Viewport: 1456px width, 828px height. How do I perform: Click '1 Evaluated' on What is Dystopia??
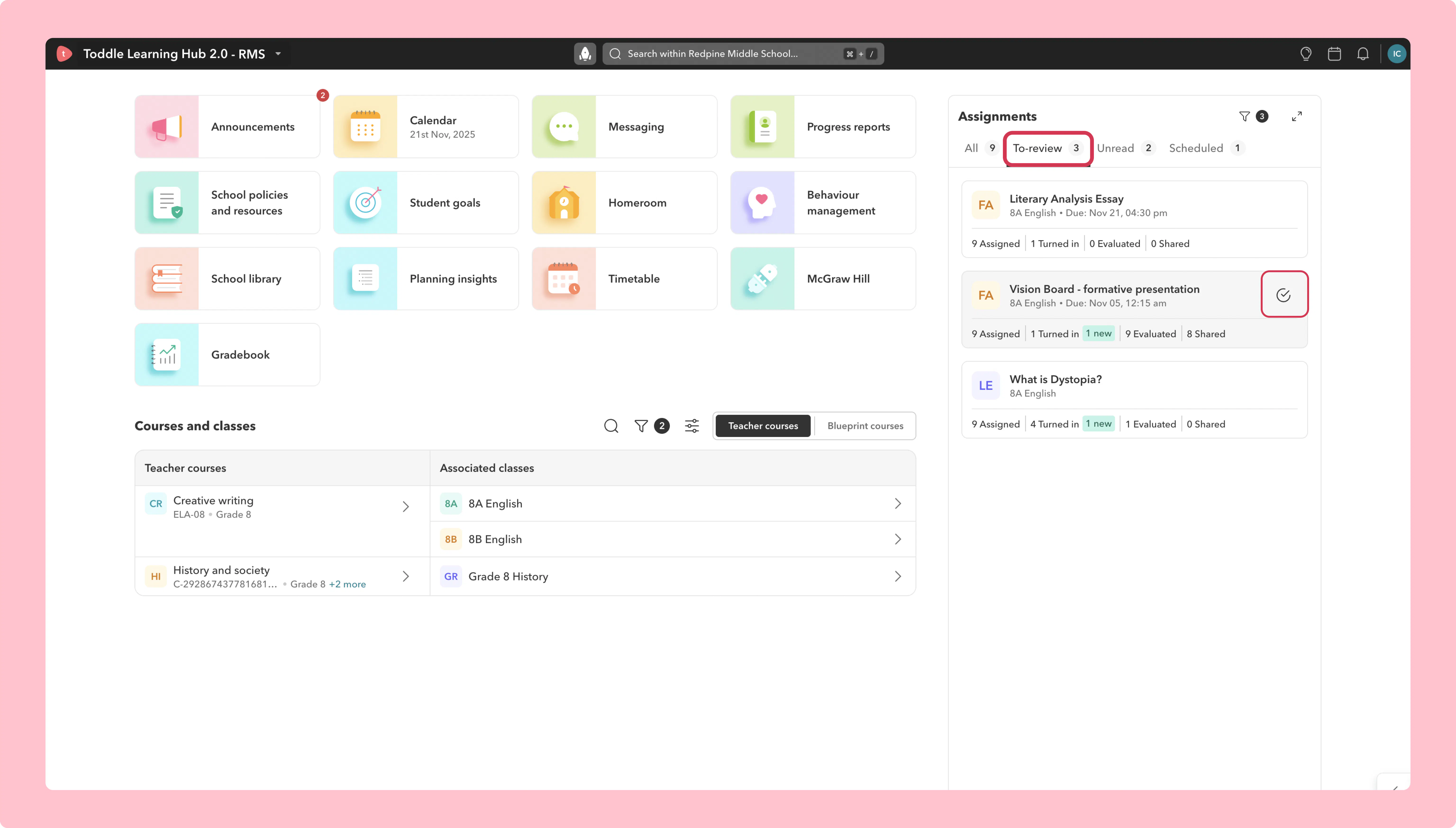[1150, 424]
